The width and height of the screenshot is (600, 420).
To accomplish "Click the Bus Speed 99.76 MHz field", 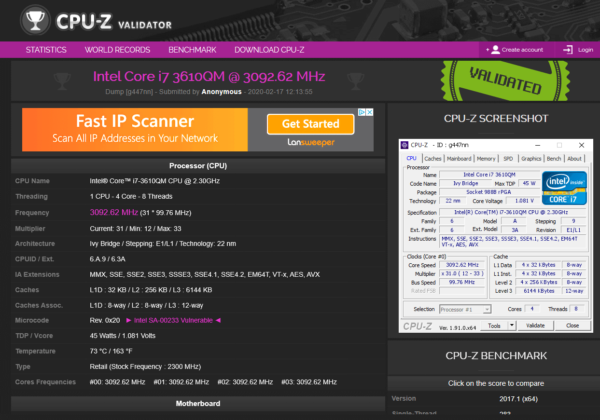I will 462,282.
